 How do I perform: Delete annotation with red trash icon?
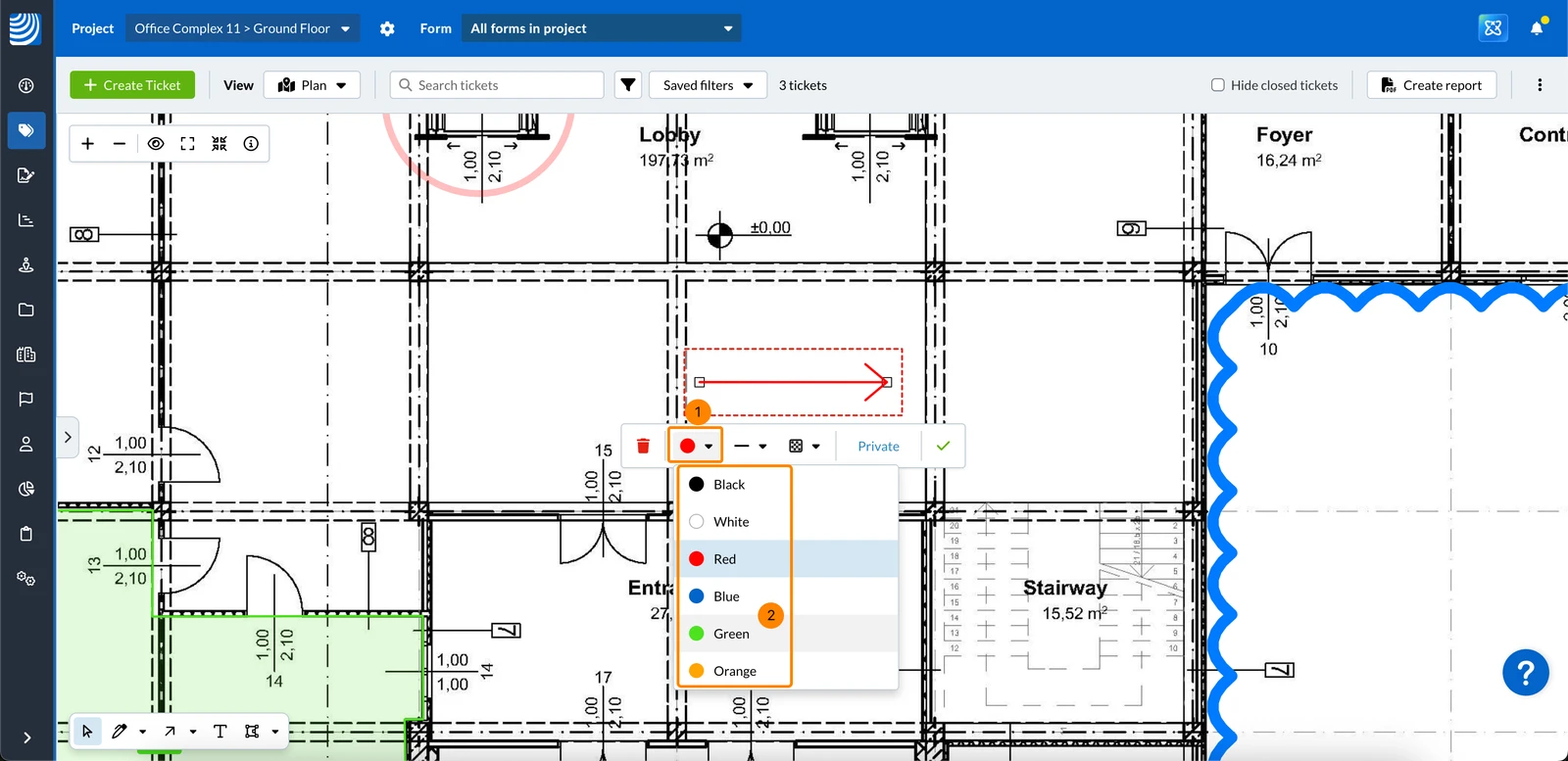tap(643, 446)
